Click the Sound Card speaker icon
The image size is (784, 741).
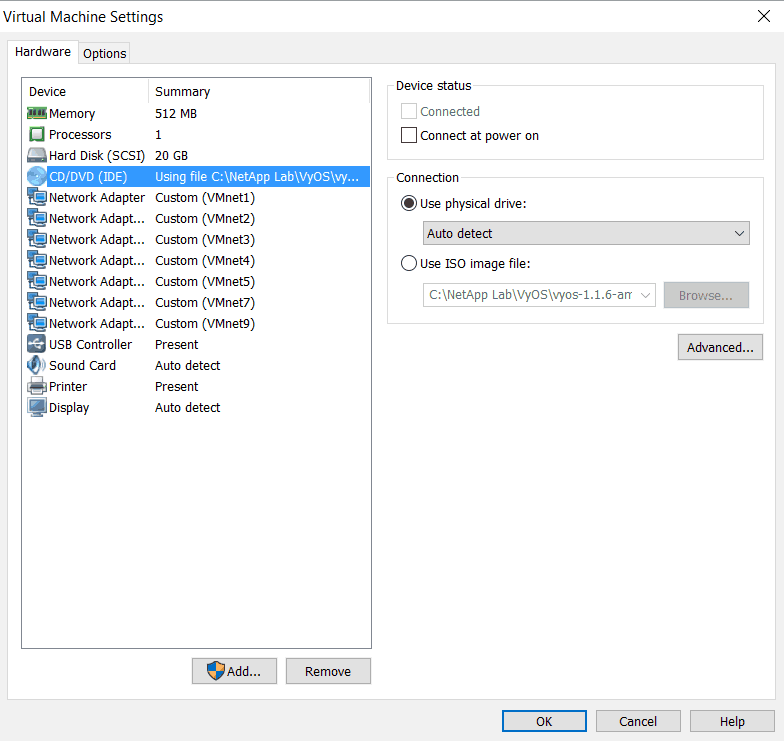click(x=37, y=366)
